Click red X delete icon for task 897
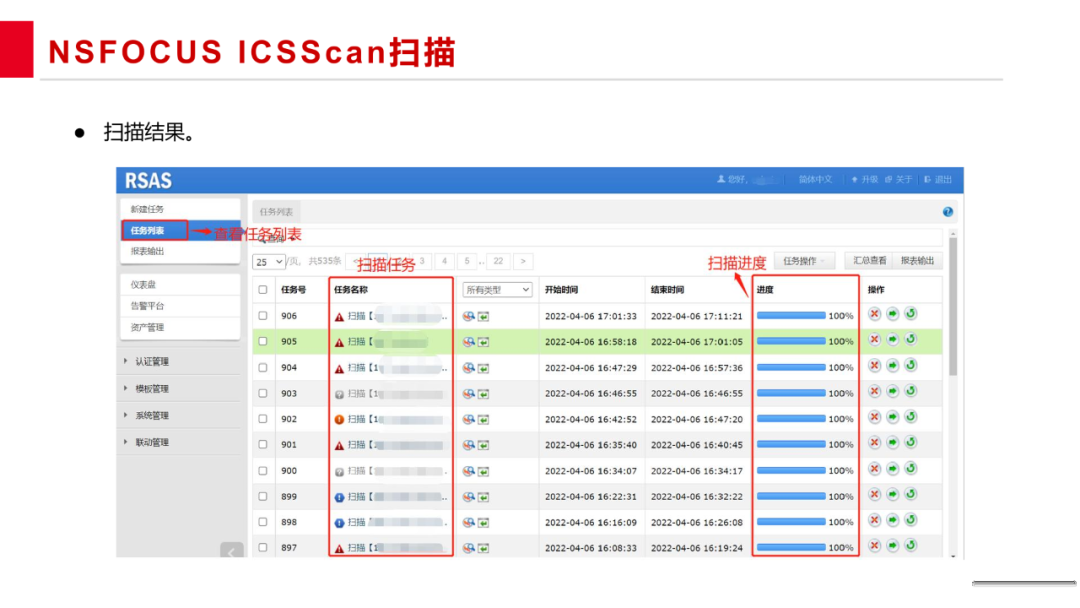The image size is (1080, 608). click(x=874, y=545)
